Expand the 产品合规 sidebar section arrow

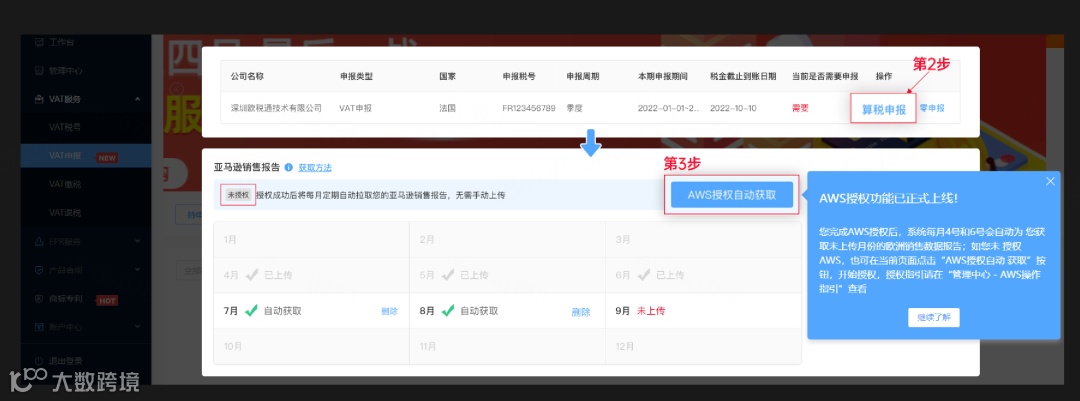(138, 270)
